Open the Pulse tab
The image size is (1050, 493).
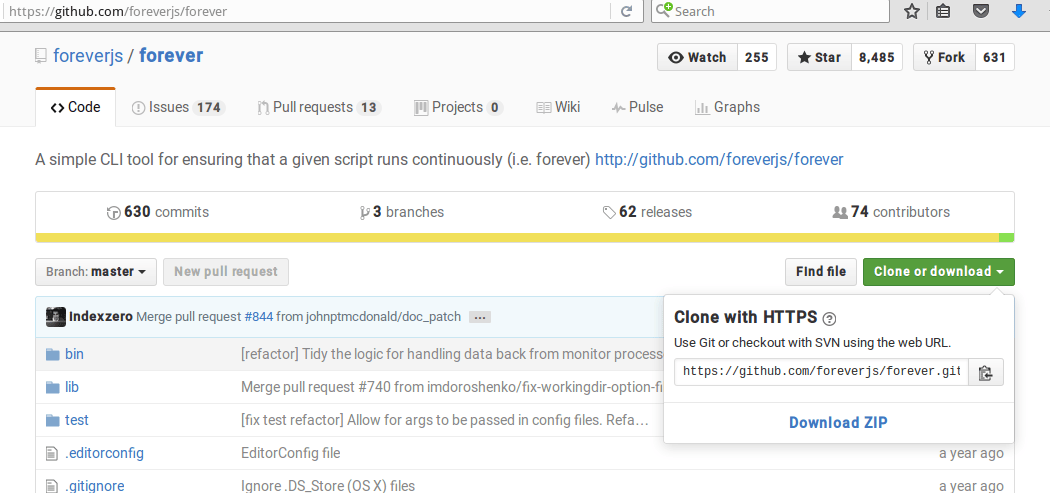click(637, 107)
